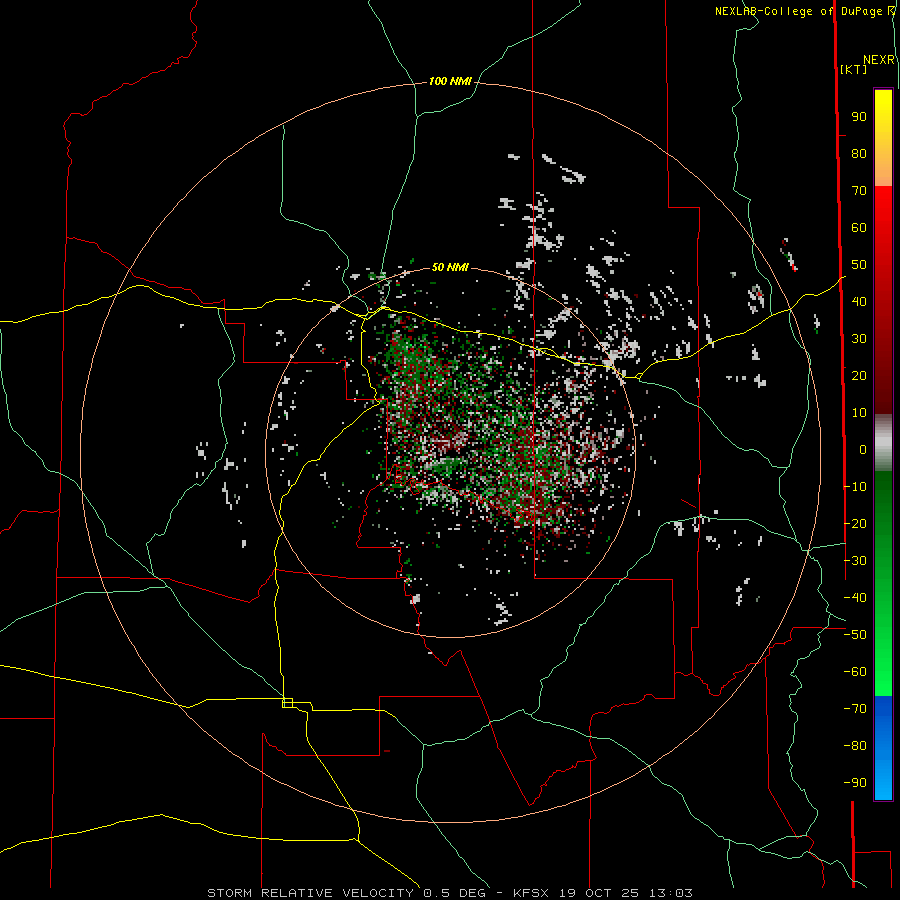Viewport: 900px width, 900px height.
Task: Click the 0.5 DEG elevation text
Action: [x=454, y=893]
